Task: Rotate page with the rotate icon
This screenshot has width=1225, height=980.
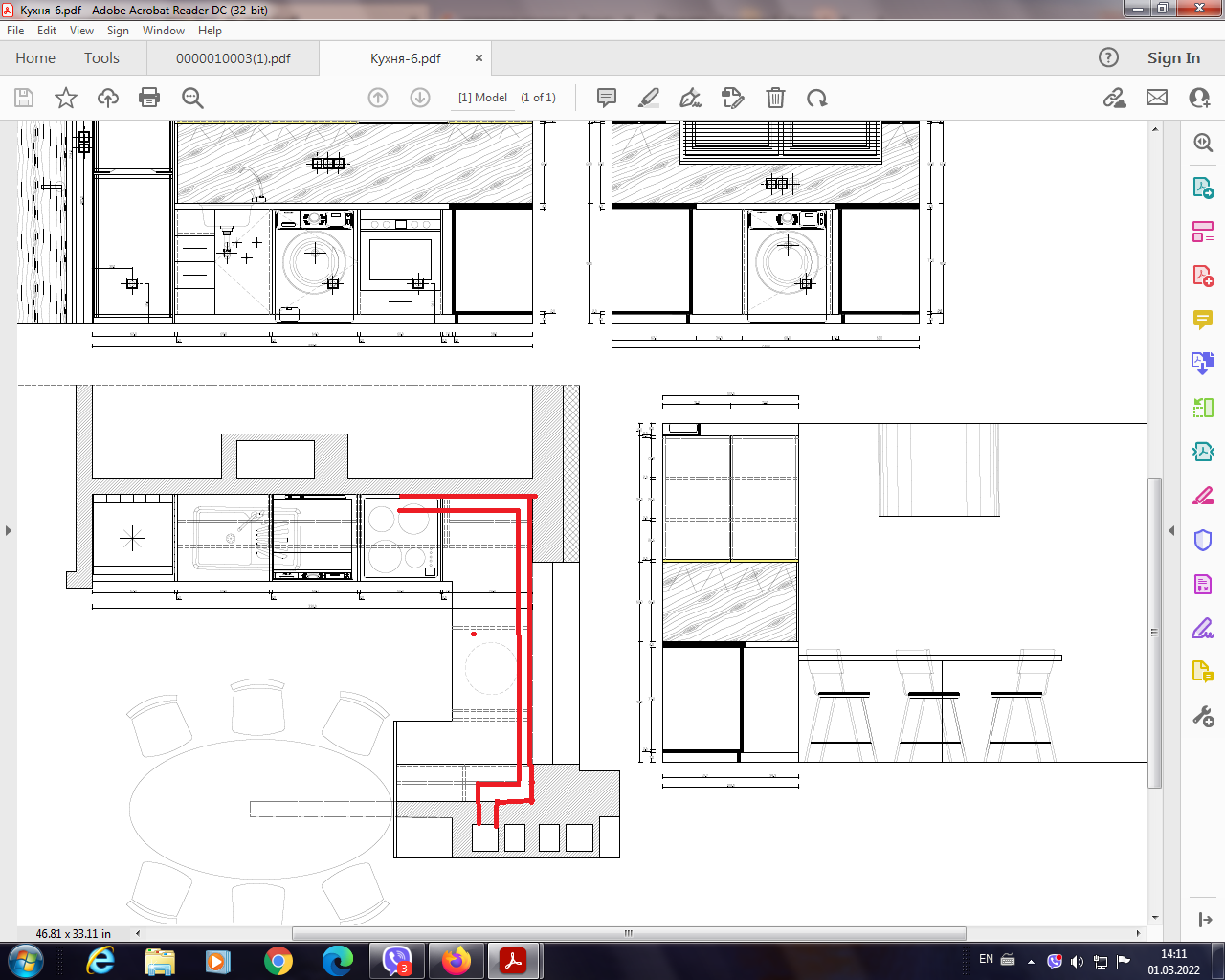Action: click(x=816, y=98)
